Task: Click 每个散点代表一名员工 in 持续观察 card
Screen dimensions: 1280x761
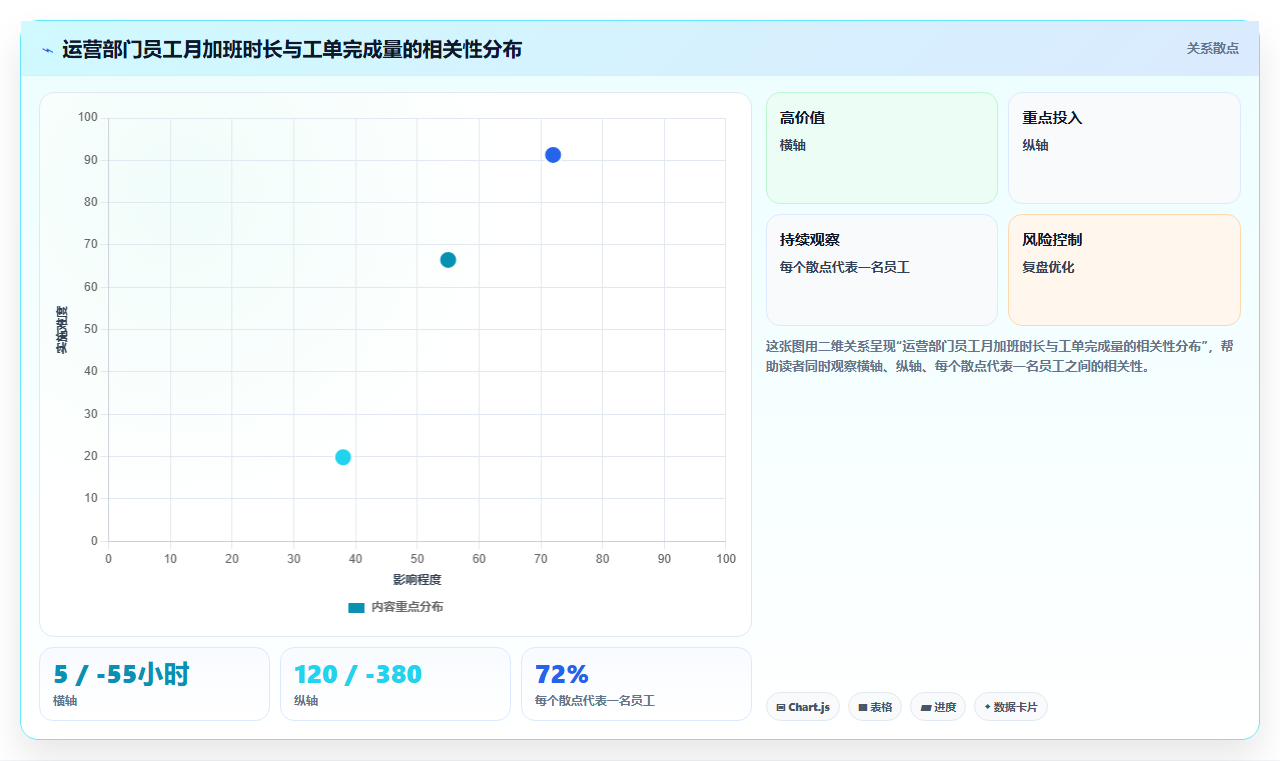Action: (845, 267)
